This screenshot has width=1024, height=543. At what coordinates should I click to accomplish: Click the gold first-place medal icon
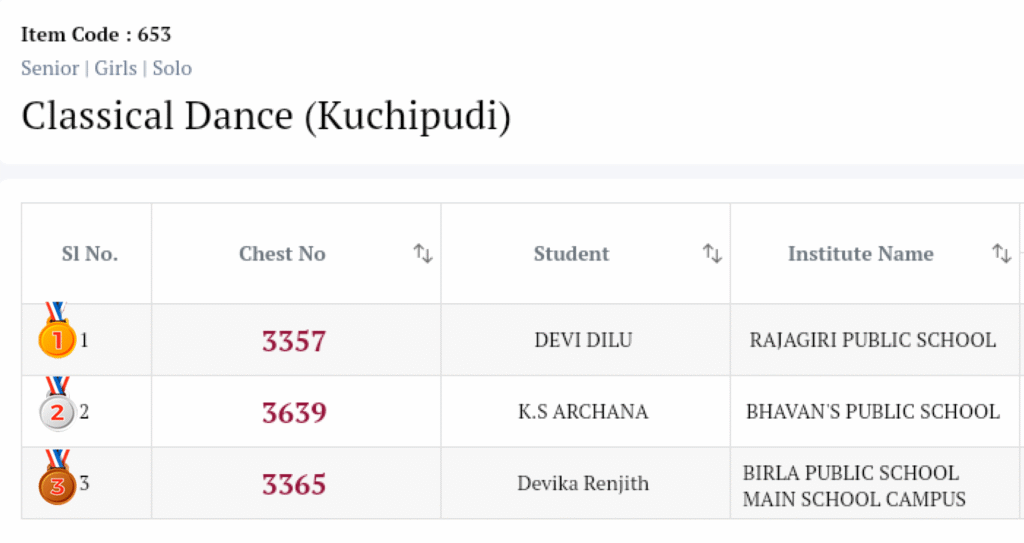(x=57, y=338)
